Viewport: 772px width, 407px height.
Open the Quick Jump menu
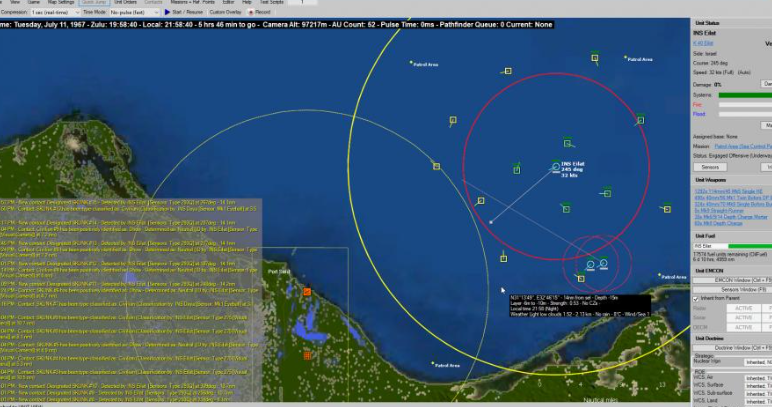(x=94, y=2)
